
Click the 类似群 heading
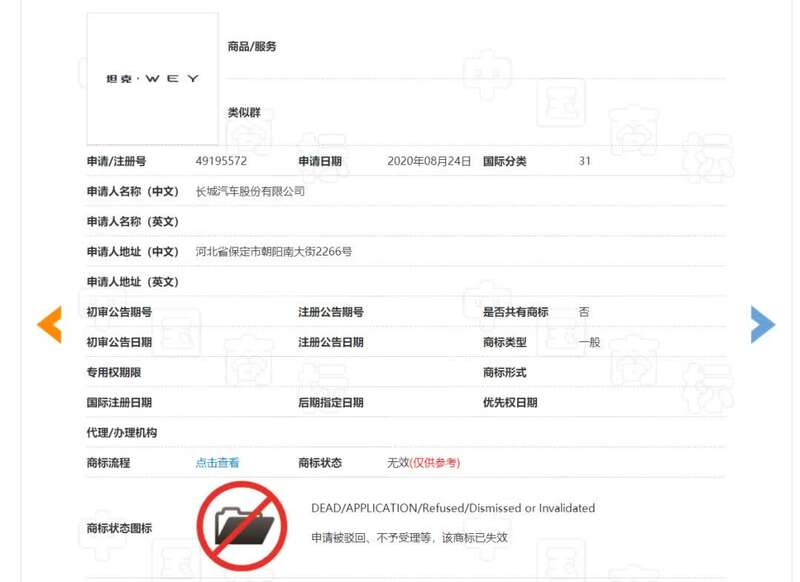tap(244, 113)
